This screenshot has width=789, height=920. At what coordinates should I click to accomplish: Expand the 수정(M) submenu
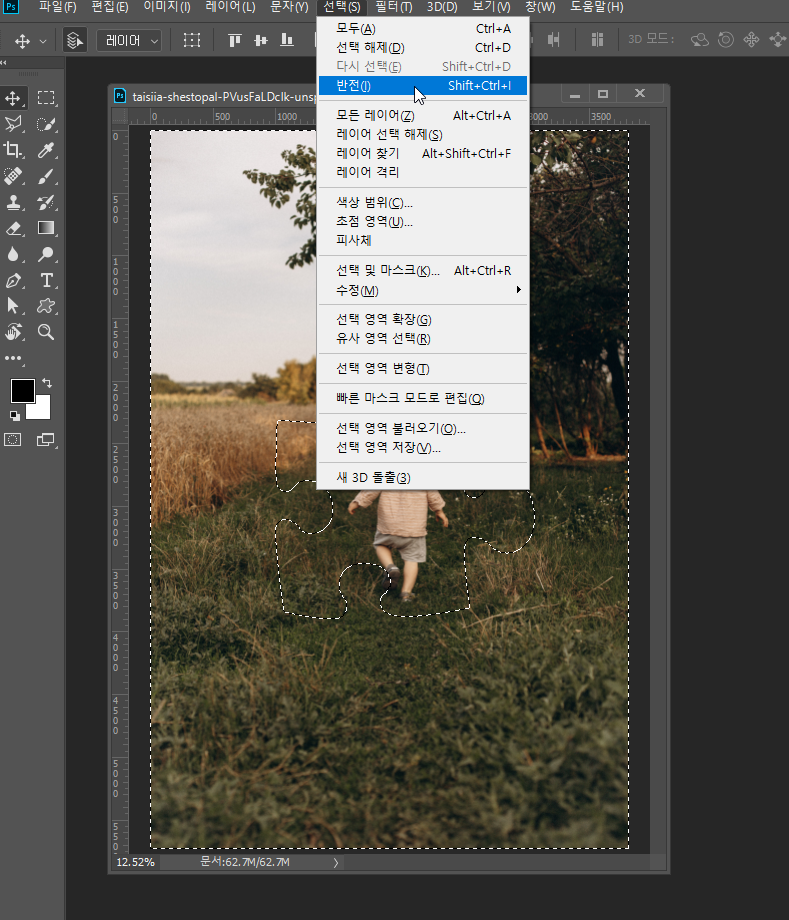[x=422, y=290]
